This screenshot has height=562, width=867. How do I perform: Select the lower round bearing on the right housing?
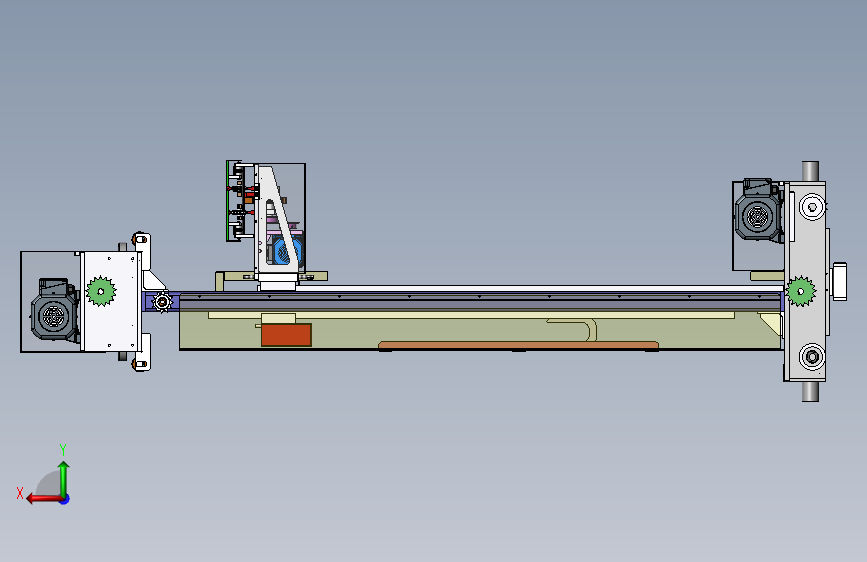[812, 357]
